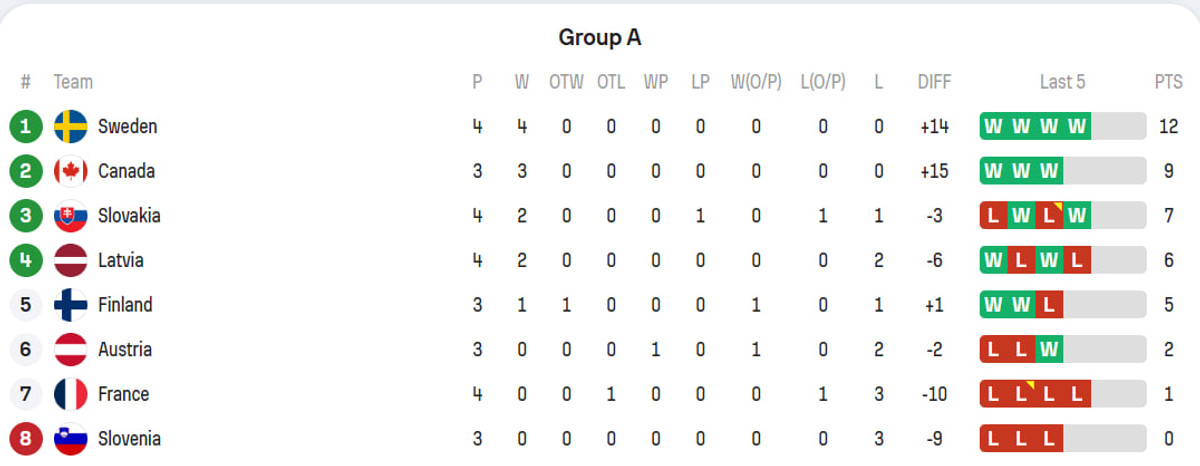
Task: Click Sweden's green rank 1 badge
Action: point(25,127)
